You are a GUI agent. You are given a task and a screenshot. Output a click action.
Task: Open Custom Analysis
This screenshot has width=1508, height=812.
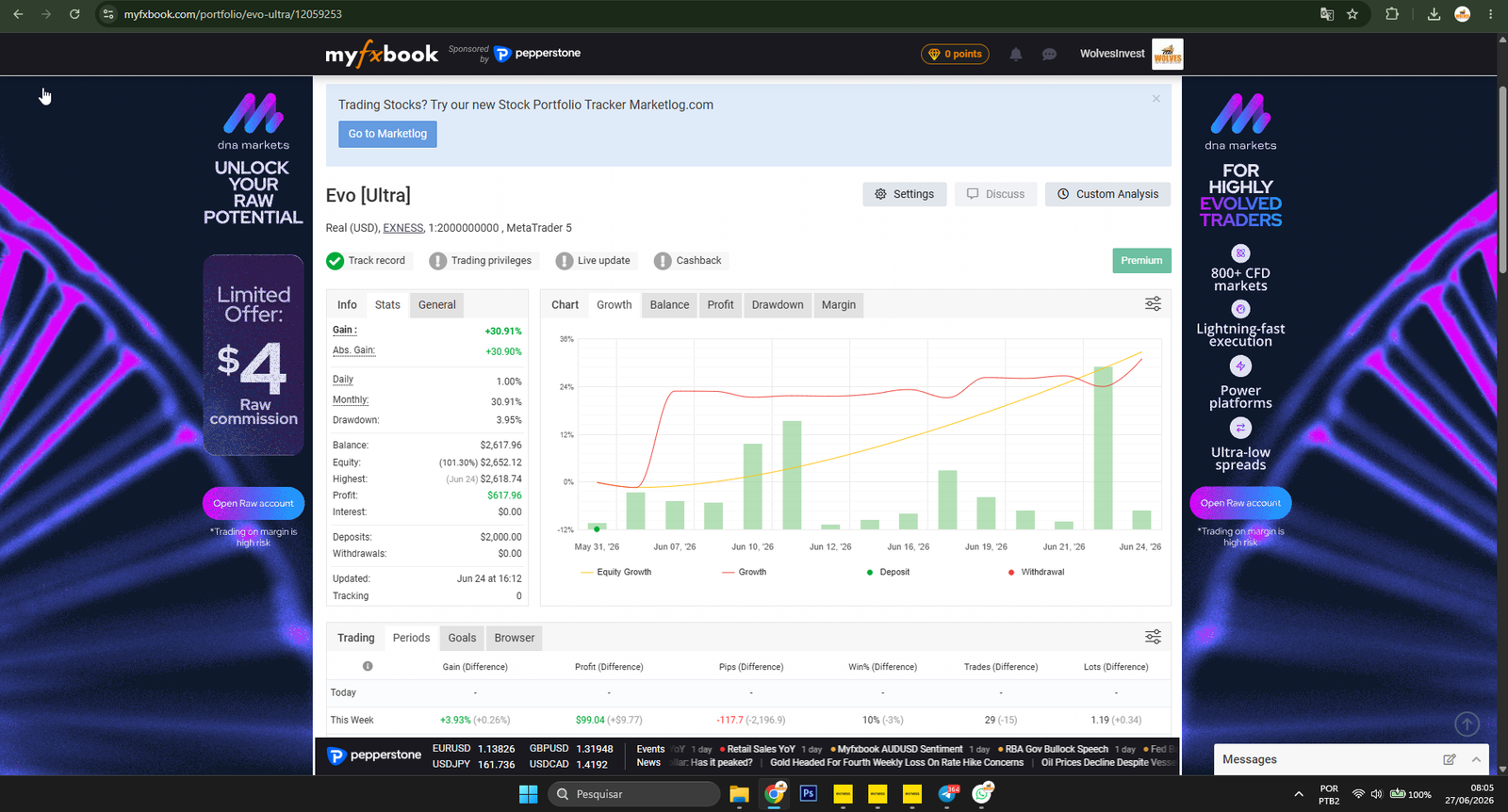[1107, 194]
